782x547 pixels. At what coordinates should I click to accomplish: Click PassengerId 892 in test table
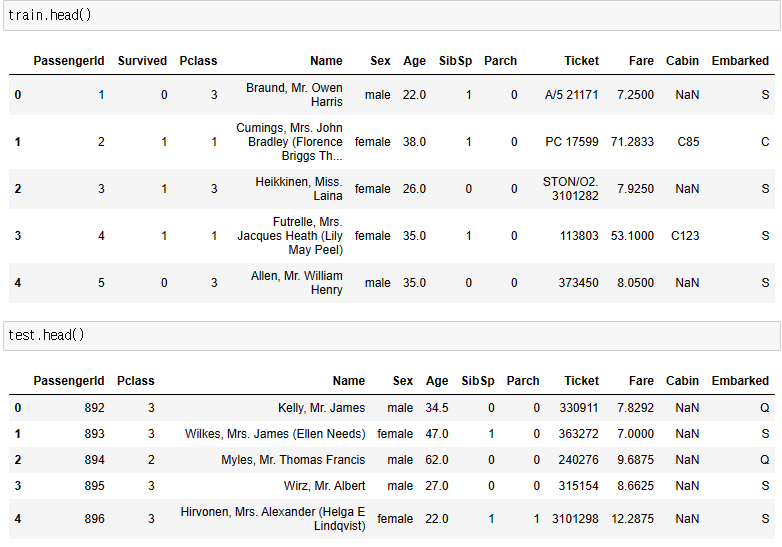[x=94, y=408]
